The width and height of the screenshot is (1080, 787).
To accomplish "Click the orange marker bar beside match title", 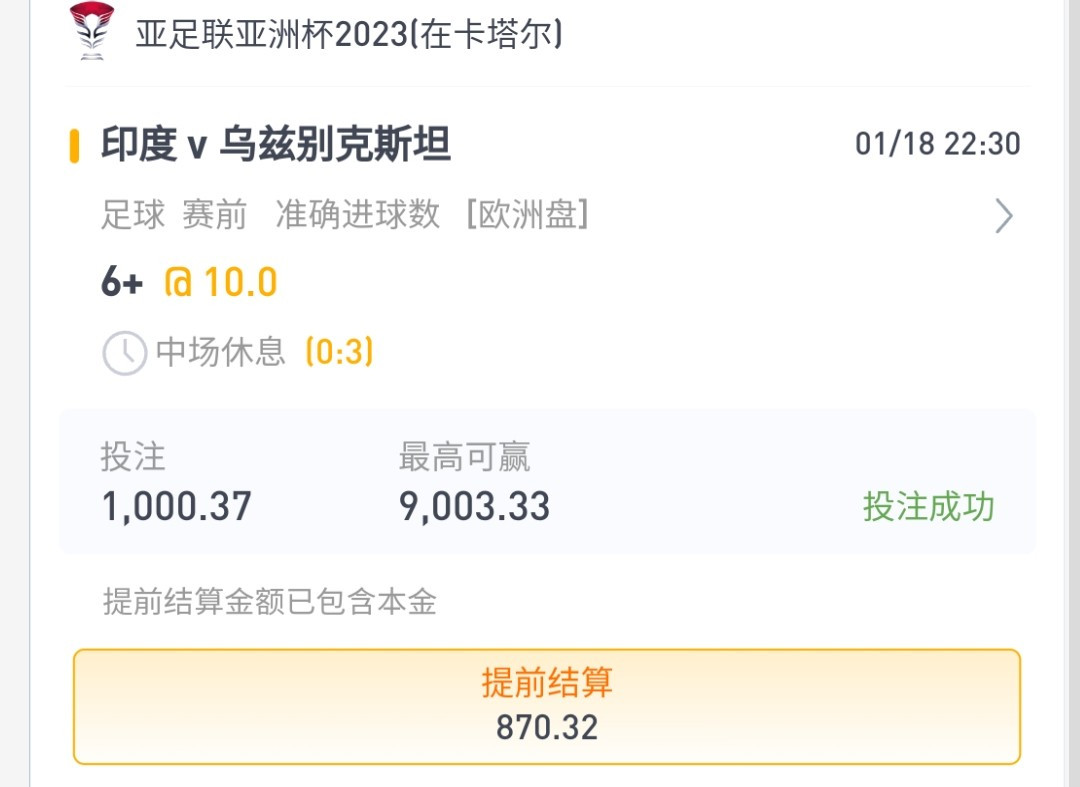I will 74,145.
